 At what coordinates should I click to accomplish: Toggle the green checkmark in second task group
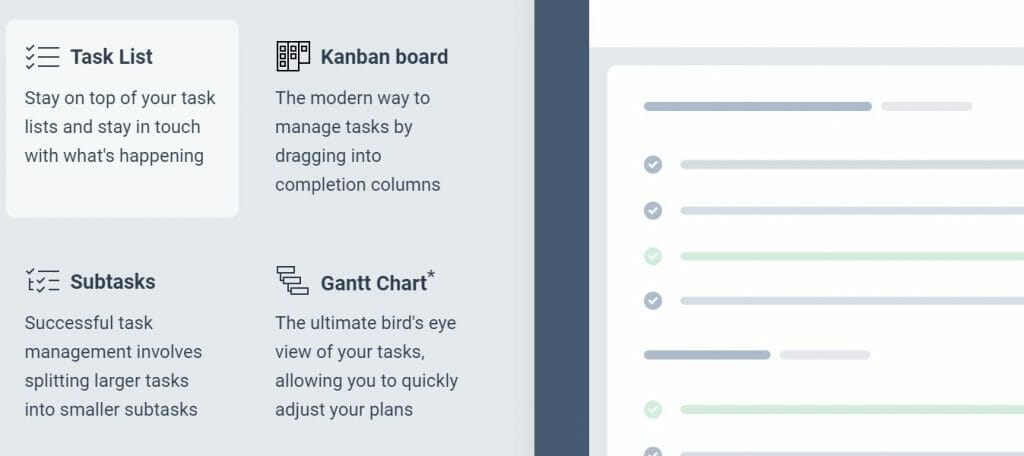[653, 410]
